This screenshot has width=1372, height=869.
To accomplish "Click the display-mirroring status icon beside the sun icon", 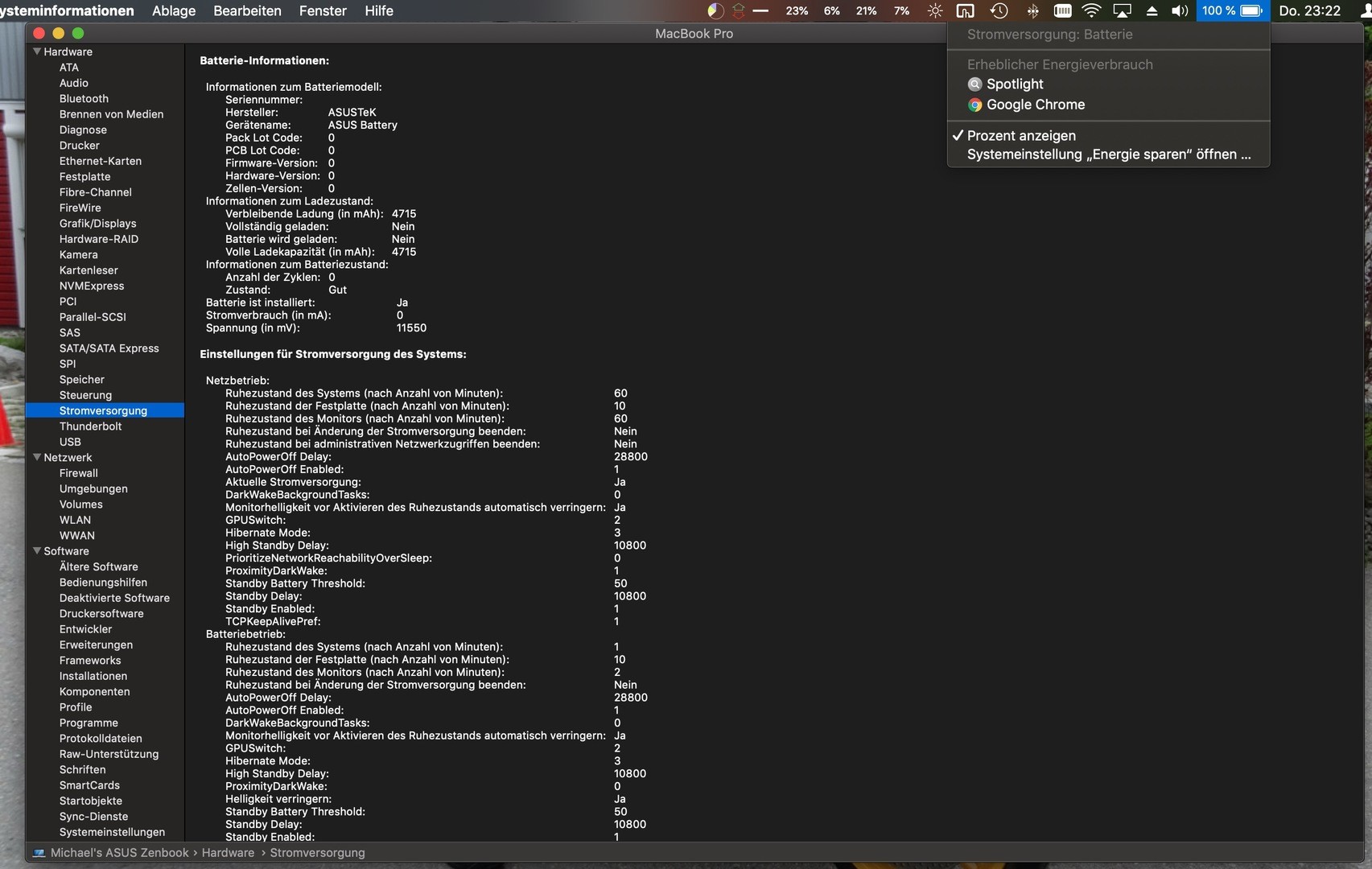I will coord(965,11).
